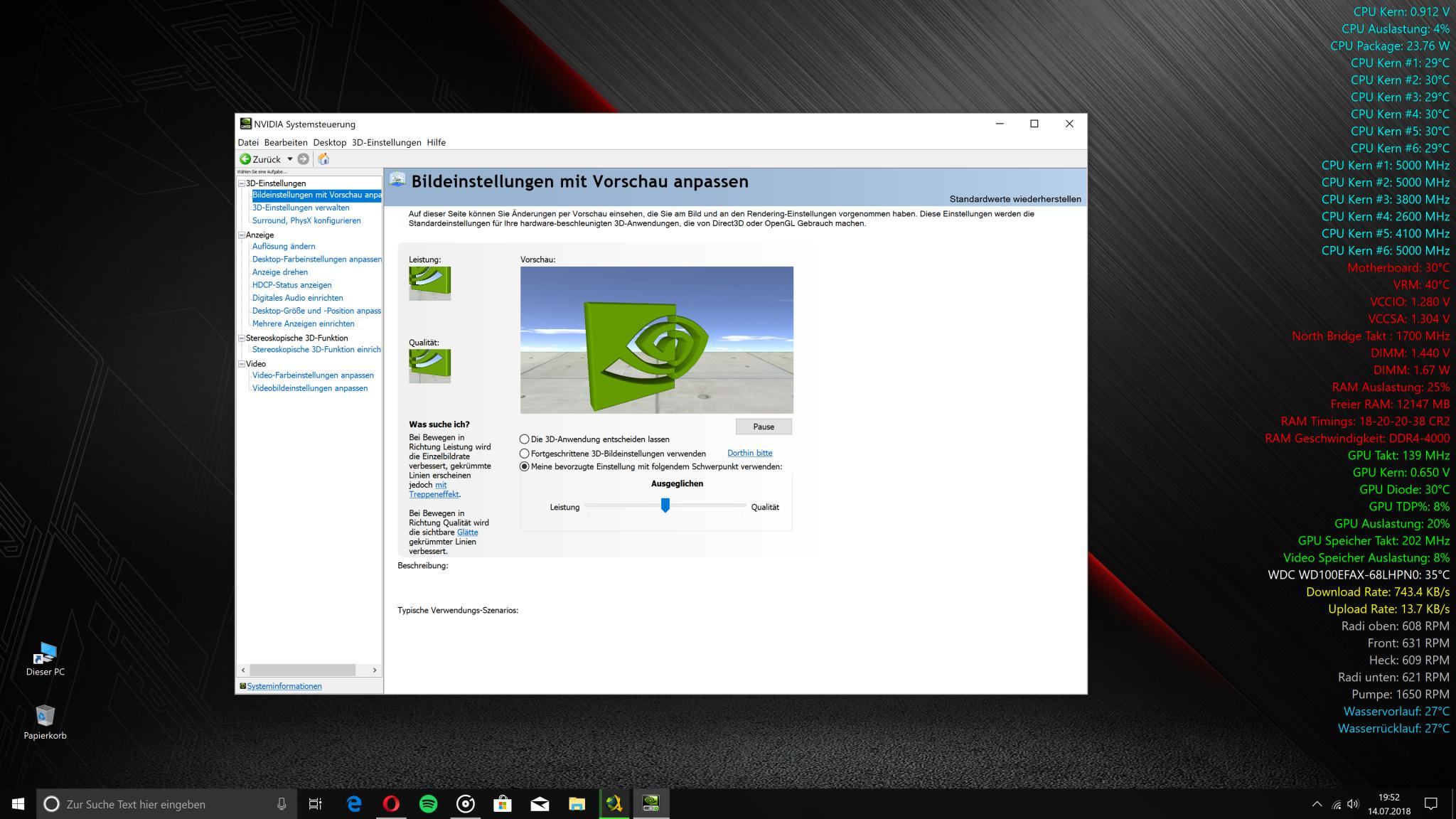This screenshot has width=1456, height=819.
Task: Open the Dieser PC desktop icon
Action: coord(45,659)
